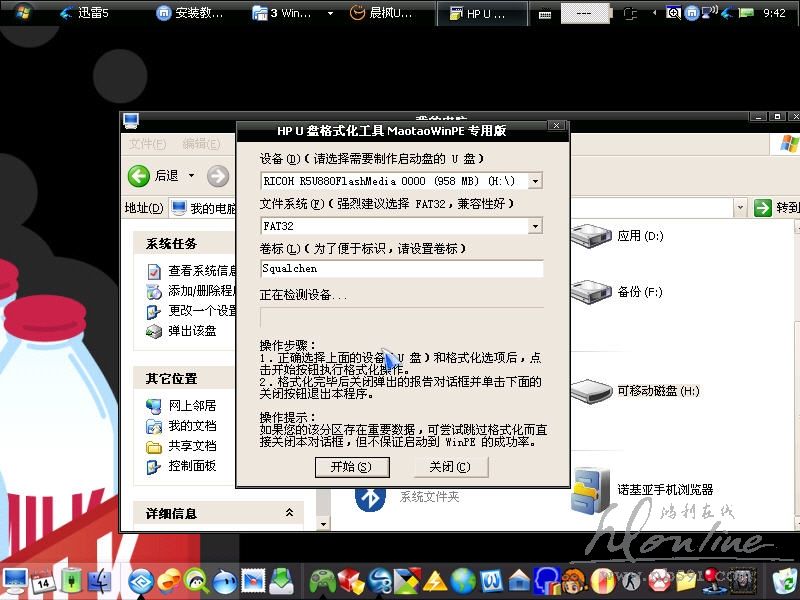800x600 pixels.
Task: Open 诺基亚手机浏览器 phone browser icon
Action: [591, 490]
